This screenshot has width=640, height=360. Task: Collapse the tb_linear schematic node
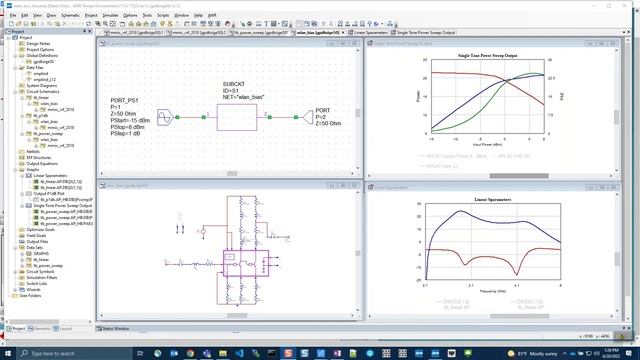(x=22, y=98)
